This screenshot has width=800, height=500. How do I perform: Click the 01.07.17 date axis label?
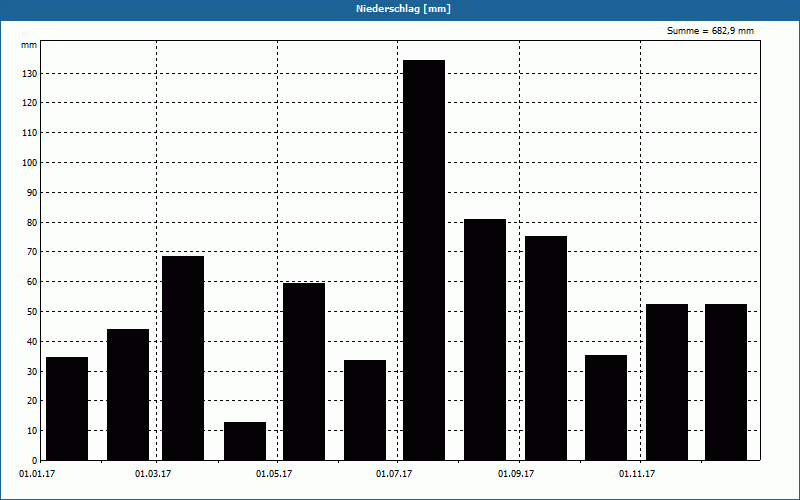(394, 474)
